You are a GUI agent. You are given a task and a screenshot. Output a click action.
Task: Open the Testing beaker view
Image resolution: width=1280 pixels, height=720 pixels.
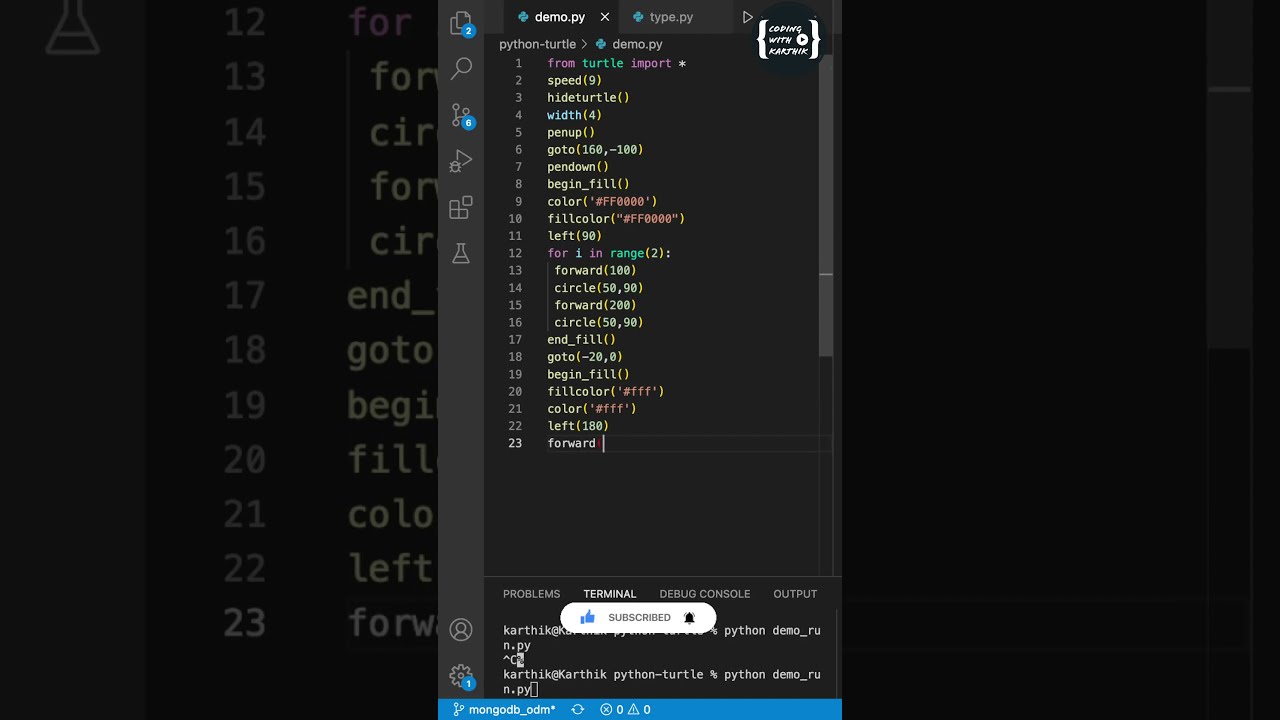tap(461, 254)
